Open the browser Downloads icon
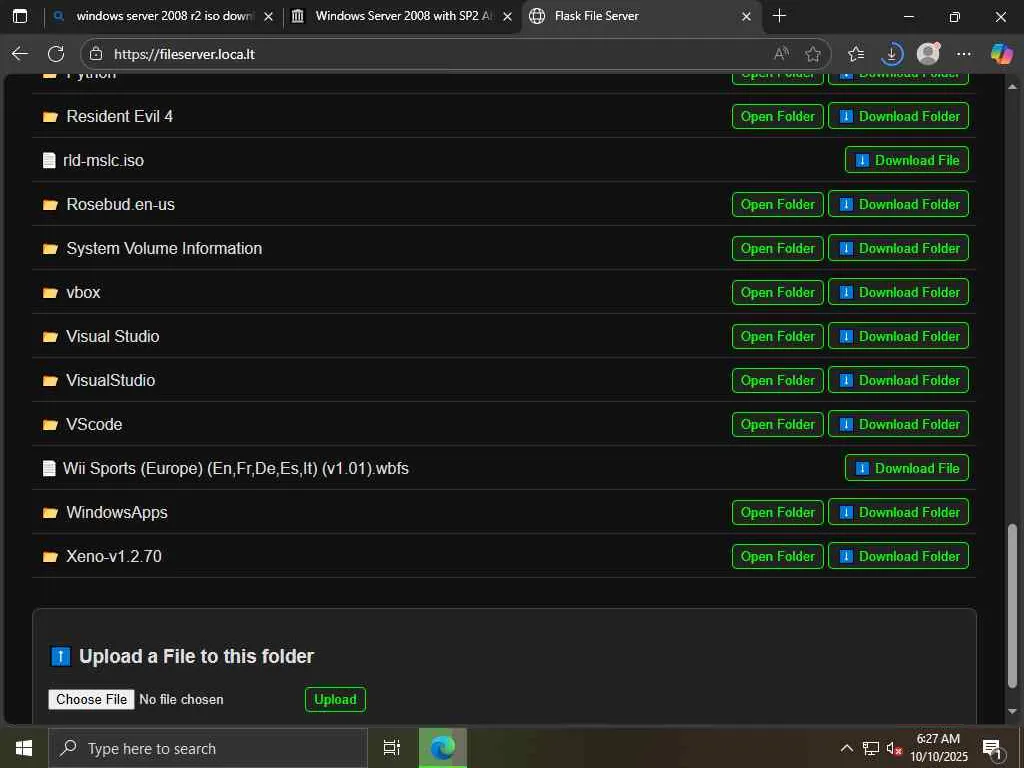 click(892, 54)
